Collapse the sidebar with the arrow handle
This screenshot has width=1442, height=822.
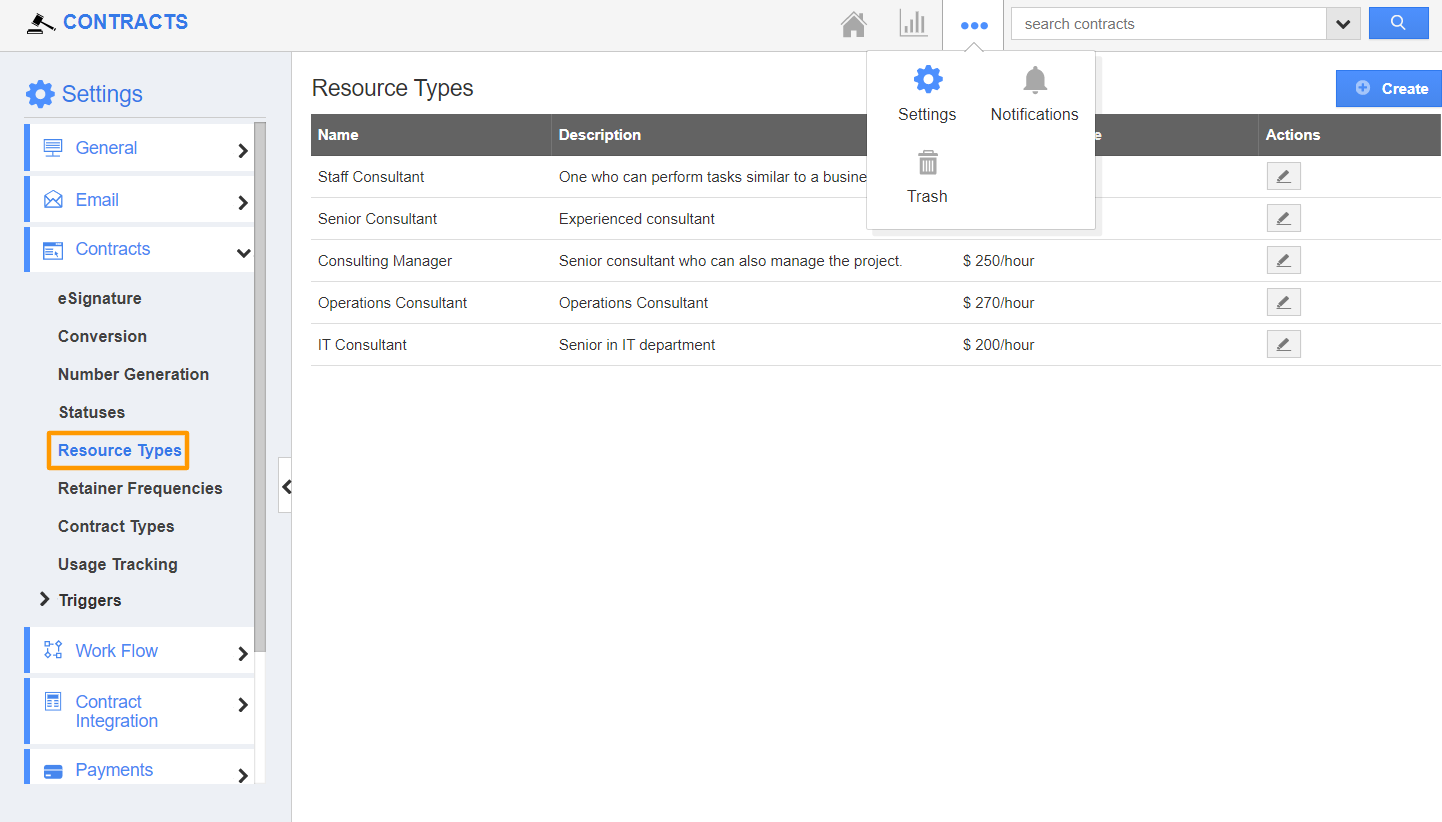coord(286,486)
